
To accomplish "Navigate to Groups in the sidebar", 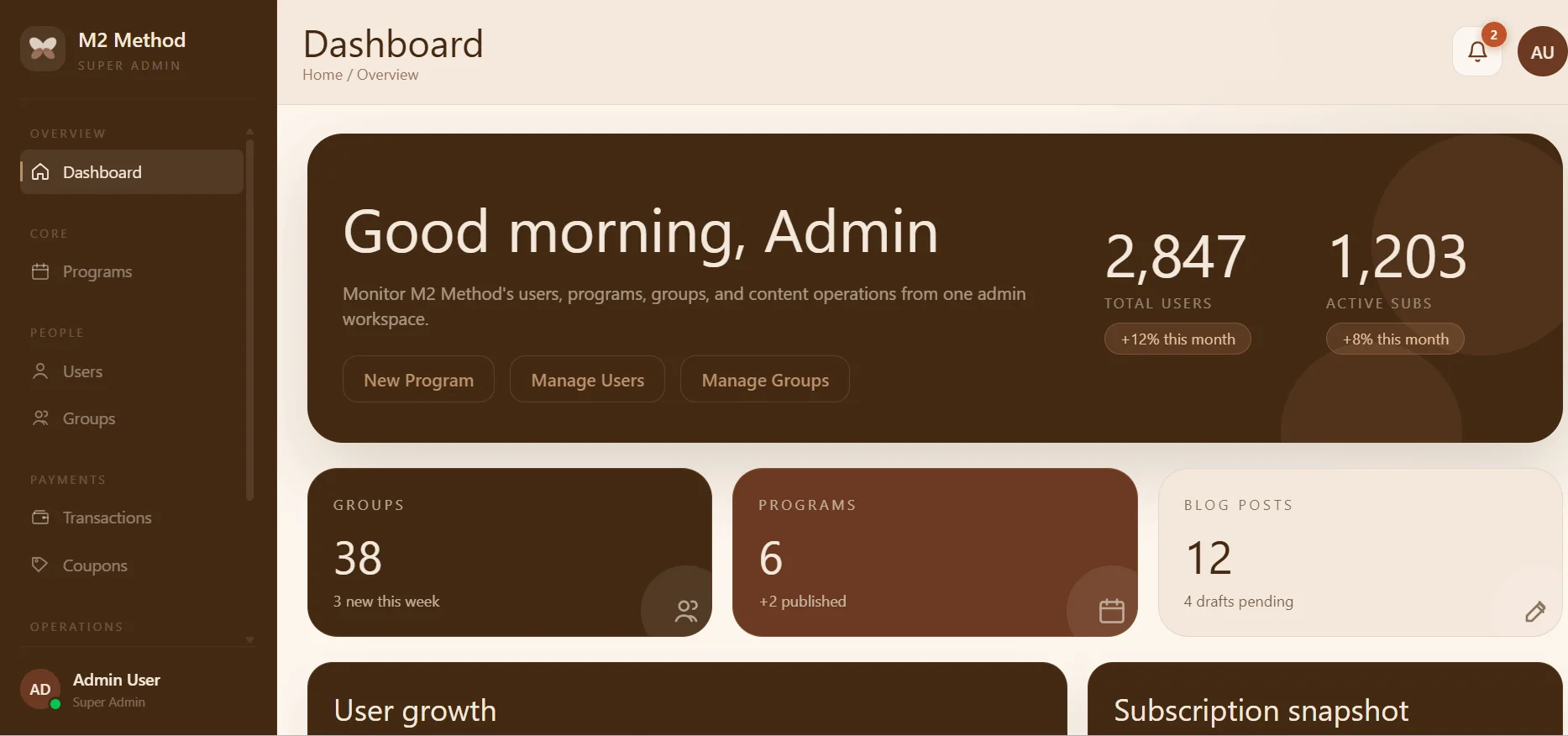I will pyautogui.click(x=132, y=418).
